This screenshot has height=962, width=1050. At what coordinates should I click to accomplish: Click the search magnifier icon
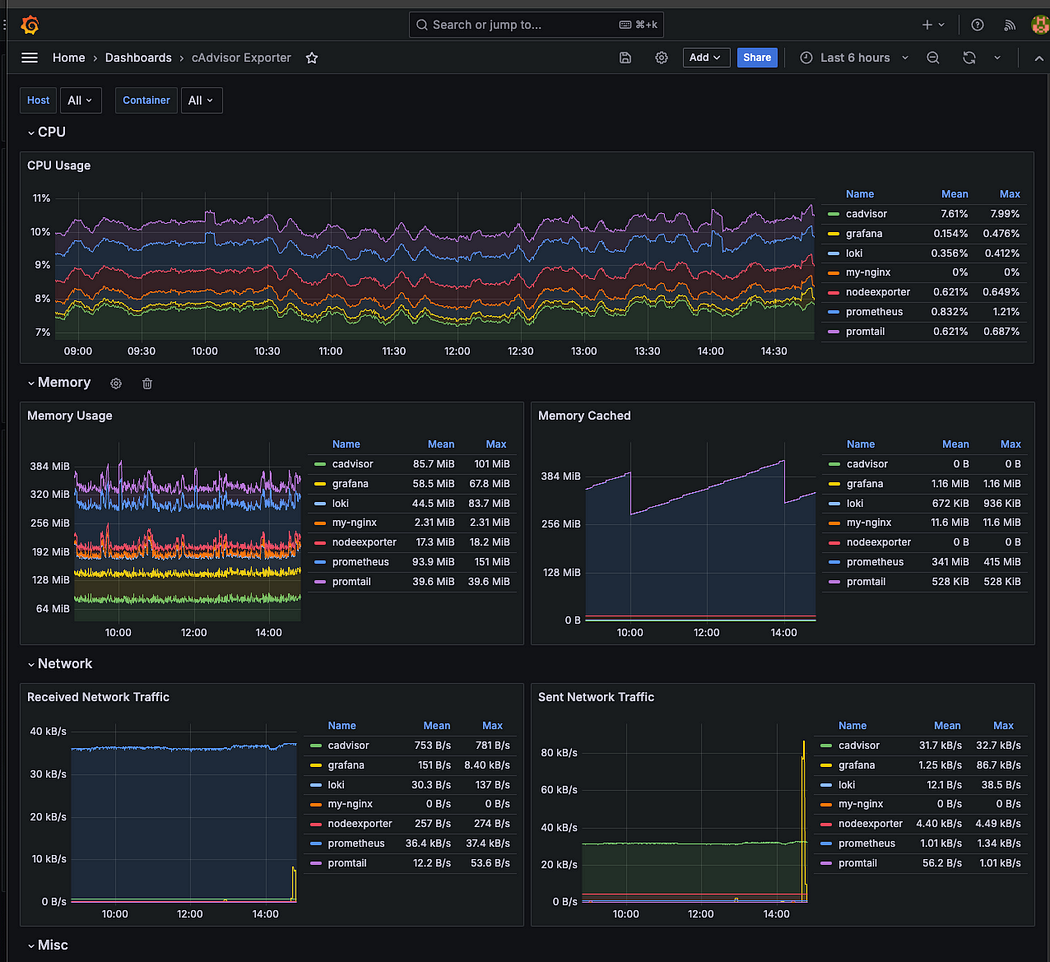coord(422,25)
